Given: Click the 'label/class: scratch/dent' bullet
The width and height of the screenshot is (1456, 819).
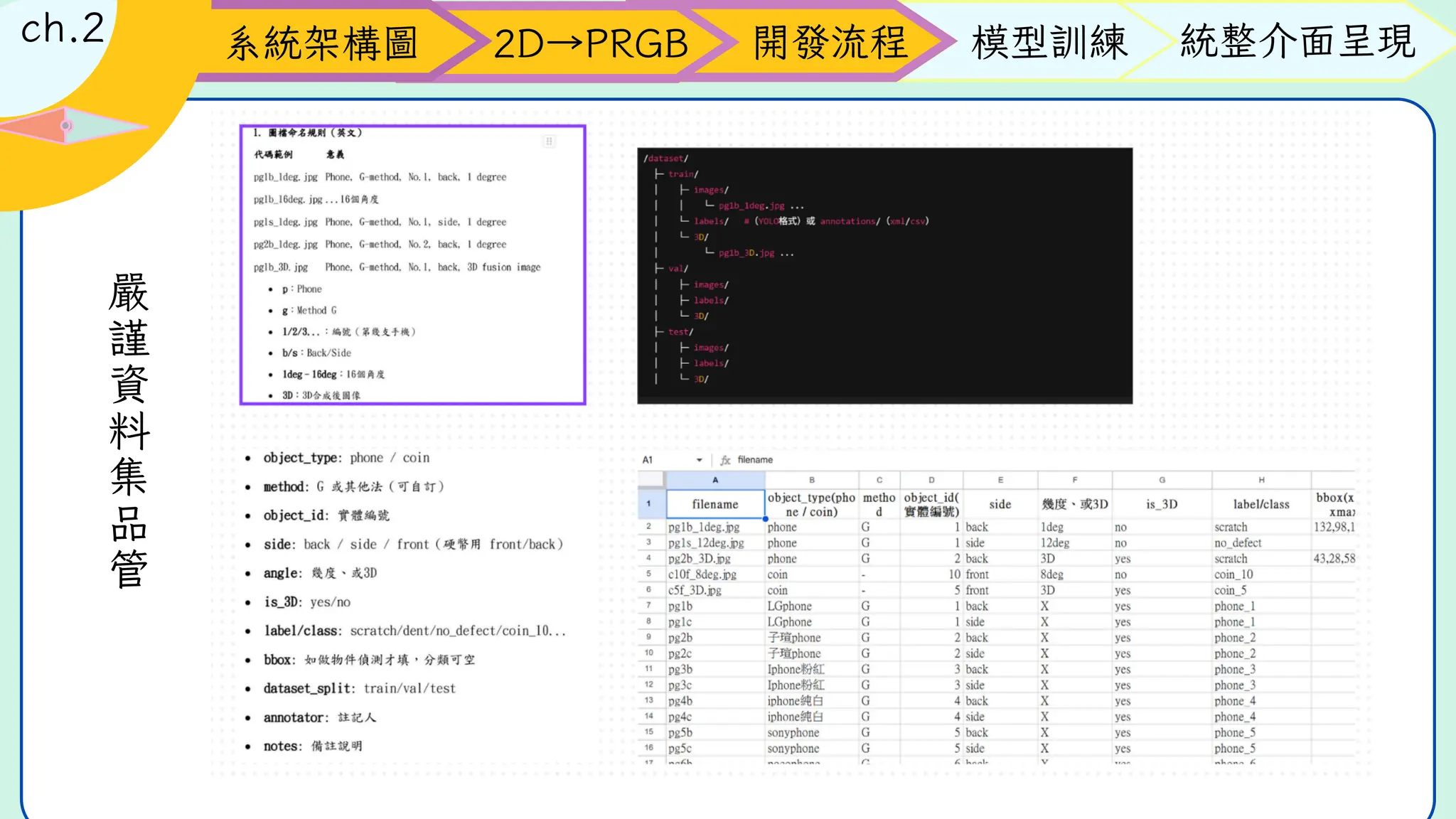Looking at the screenshot, I should coord(414,631).
